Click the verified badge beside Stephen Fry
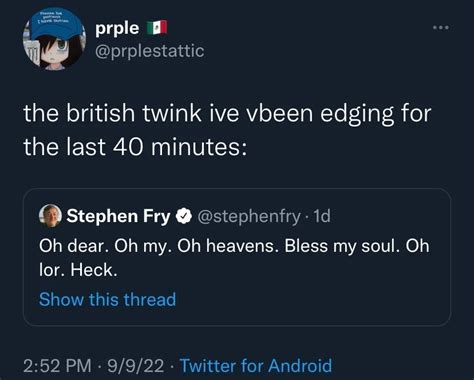474x380 pixels. click(184, 216)
